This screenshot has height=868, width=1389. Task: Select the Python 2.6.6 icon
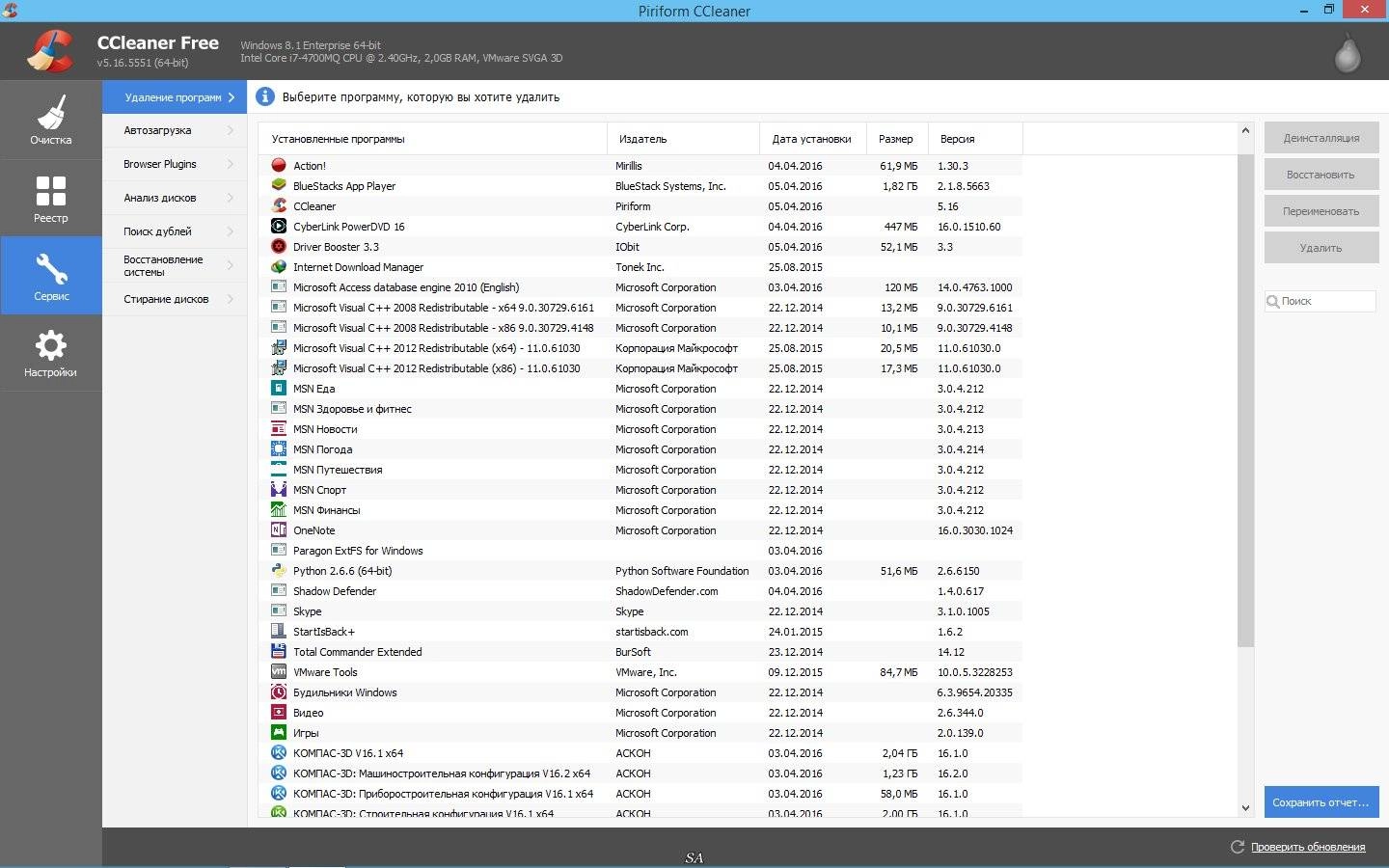pyautogui.click(x=279, y=570)
